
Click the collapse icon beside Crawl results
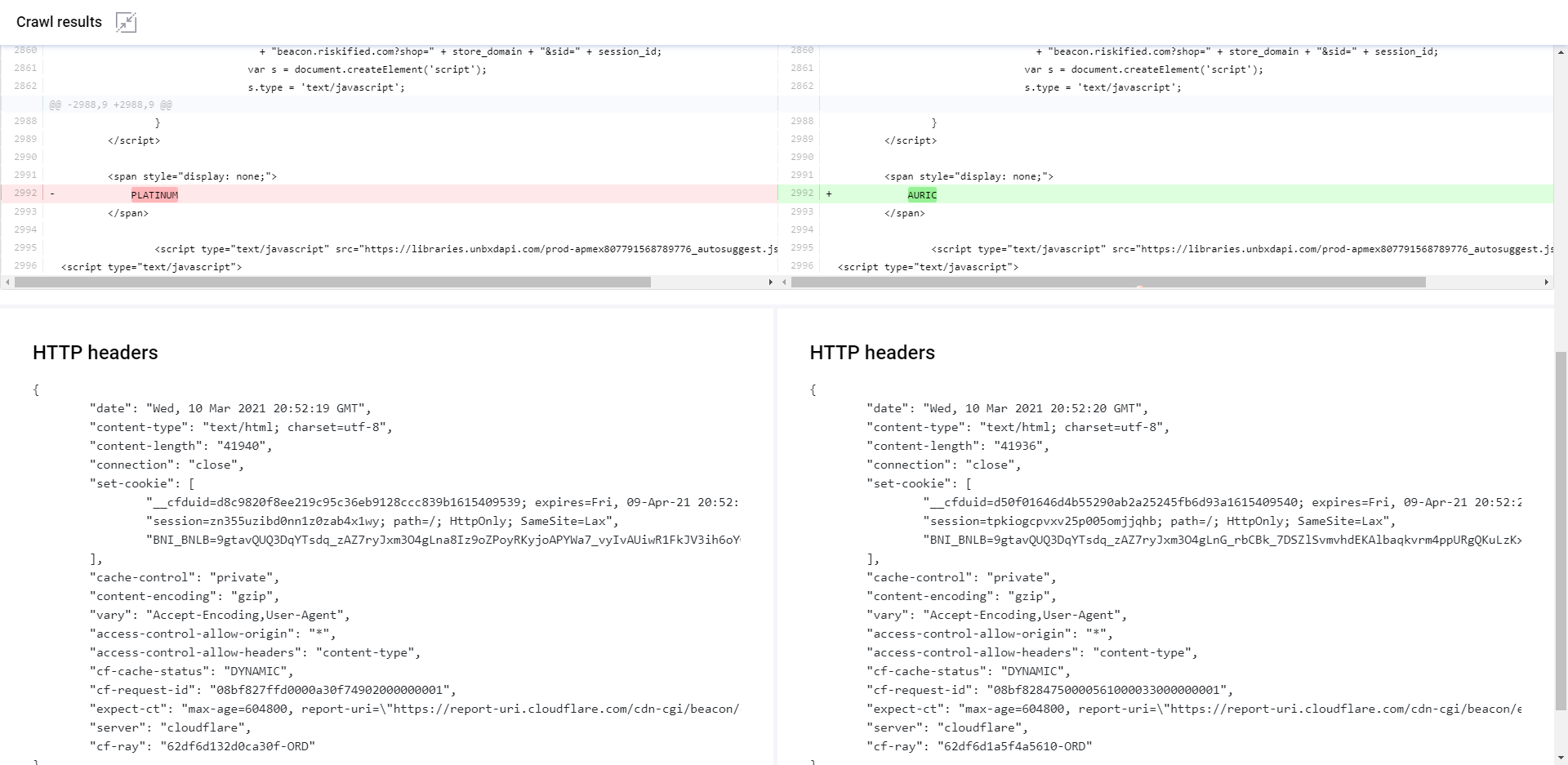click(126, 22)
